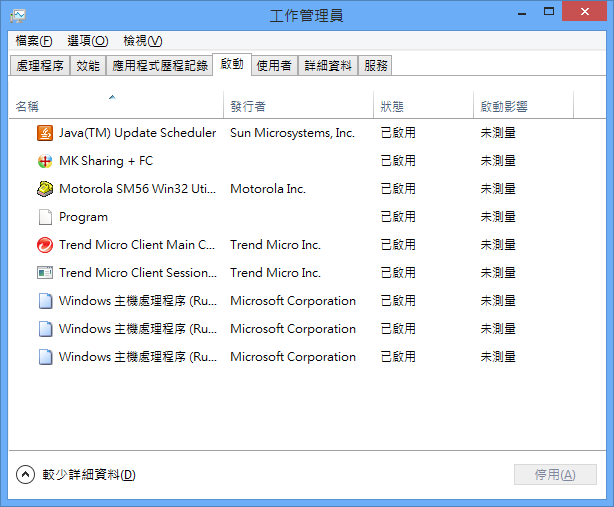Image resolution: width=614 pixels, height=507 pixels.
Task: Click 未測量 impact in the Program row
Action: click(498, 217)
